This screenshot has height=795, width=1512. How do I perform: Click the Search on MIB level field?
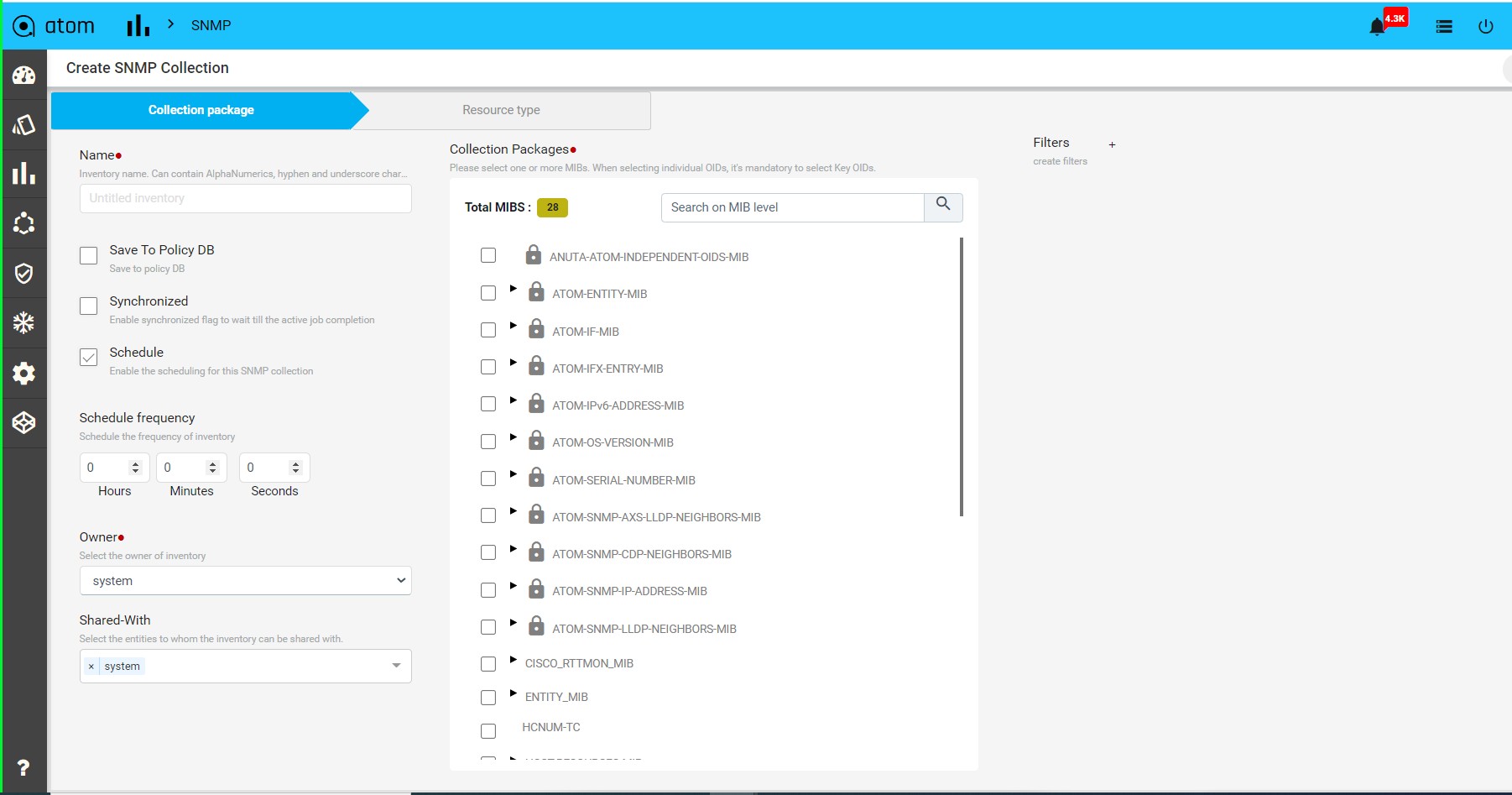click(x=793, y=207)
